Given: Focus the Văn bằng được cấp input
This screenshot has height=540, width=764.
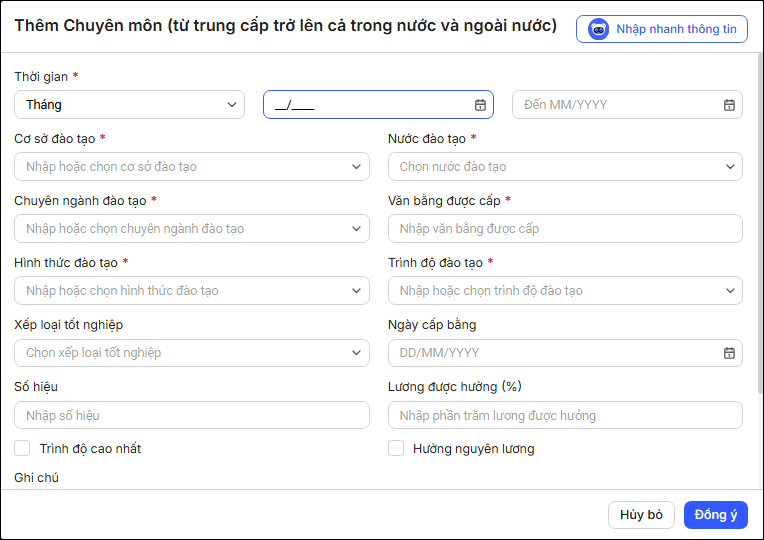Looking at the screenshot, I should coord(565,229).
